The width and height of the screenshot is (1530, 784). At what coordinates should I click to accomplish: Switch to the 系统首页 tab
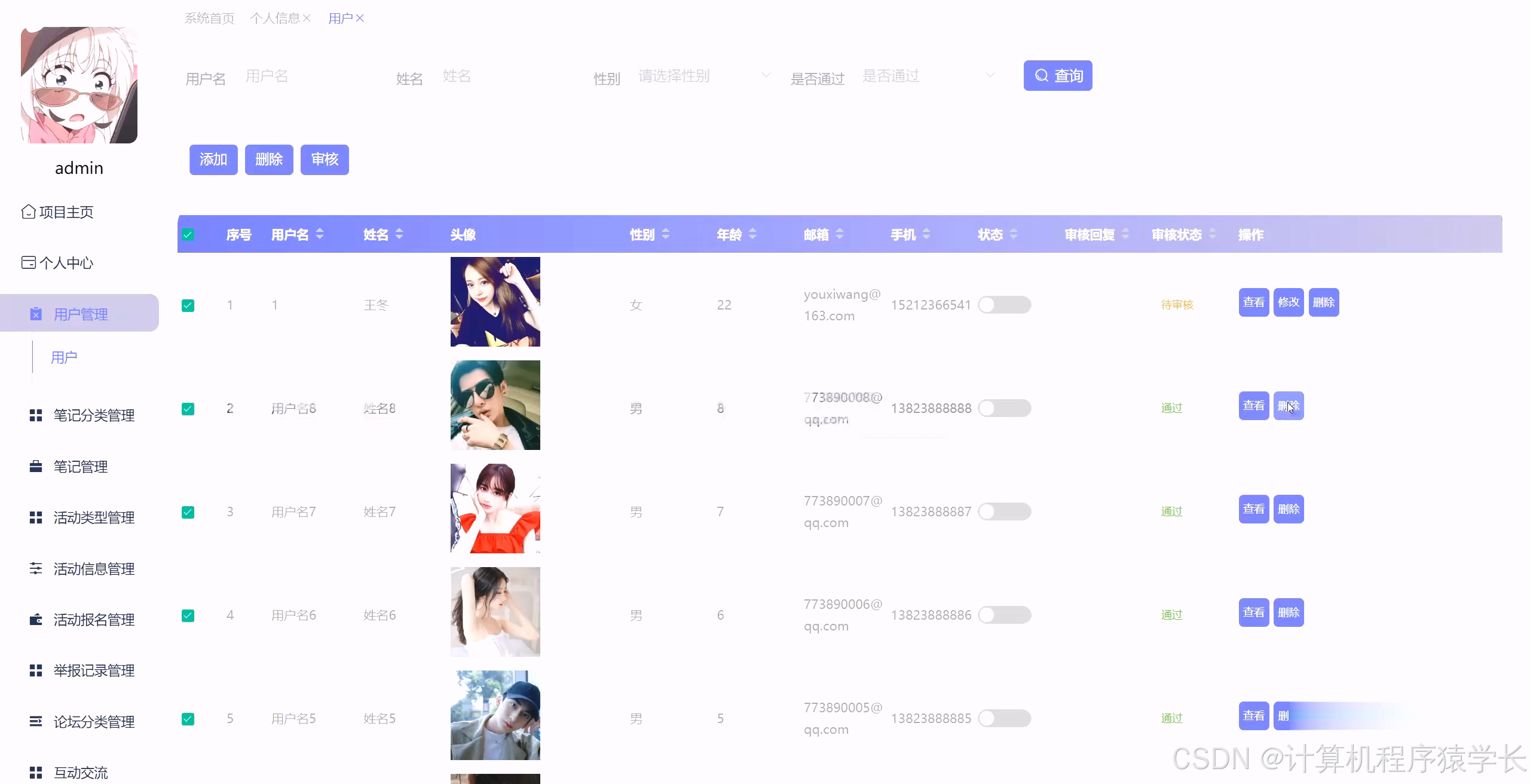pos(209,18)
